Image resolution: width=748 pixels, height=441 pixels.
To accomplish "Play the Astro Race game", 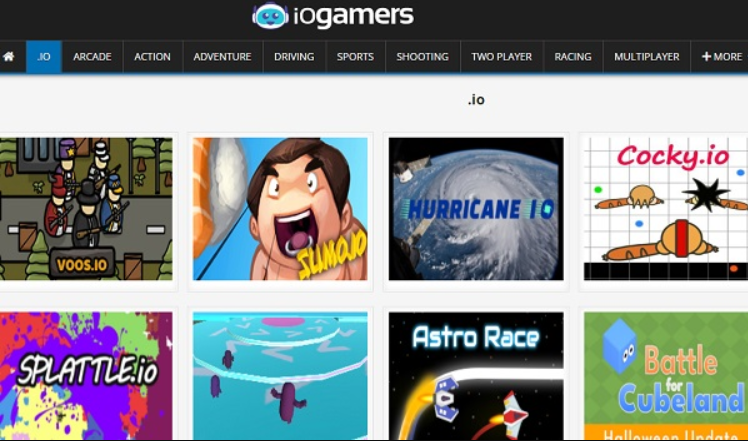I will [476, 376].
